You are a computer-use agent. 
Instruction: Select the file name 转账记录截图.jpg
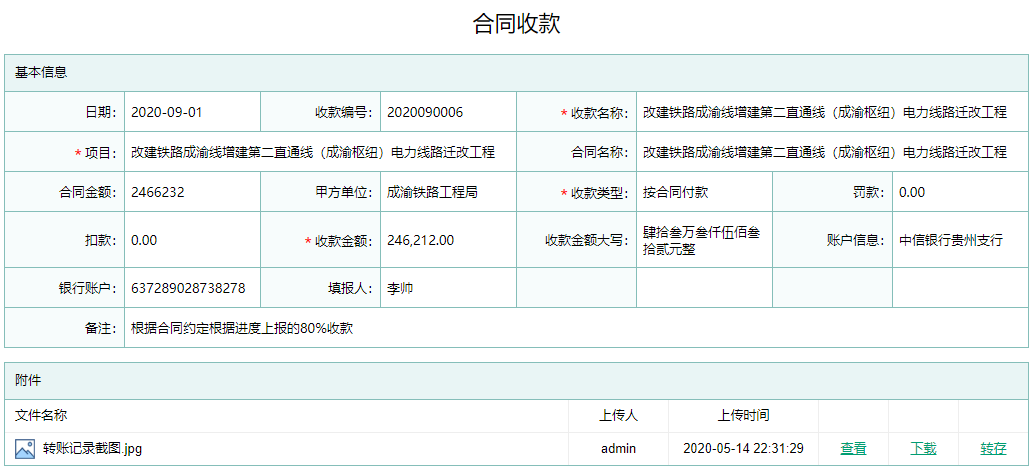pyautogui.click(x=93, y=449)
